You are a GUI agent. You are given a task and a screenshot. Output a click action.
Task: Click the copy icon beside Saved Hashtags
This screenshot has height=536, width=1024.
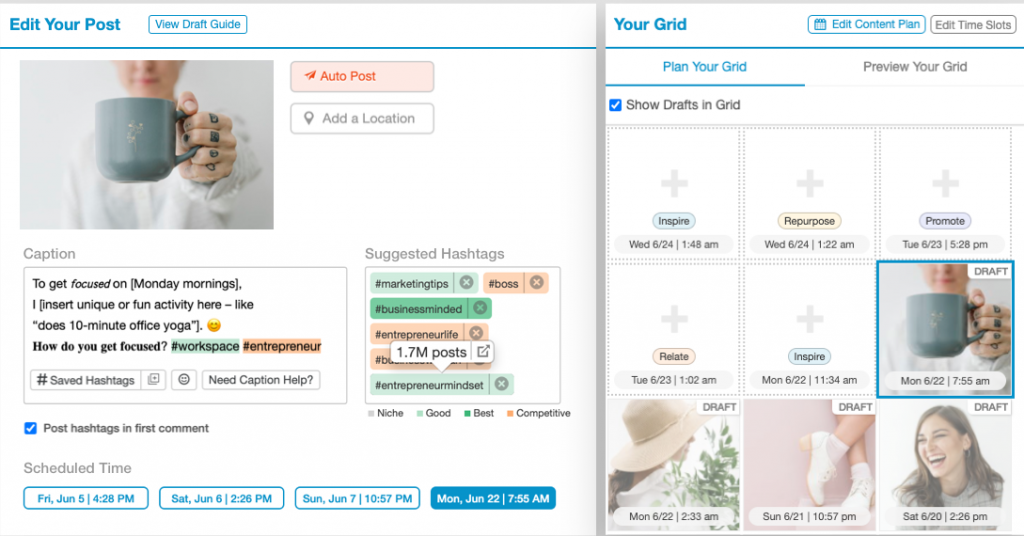pos(153,380)
